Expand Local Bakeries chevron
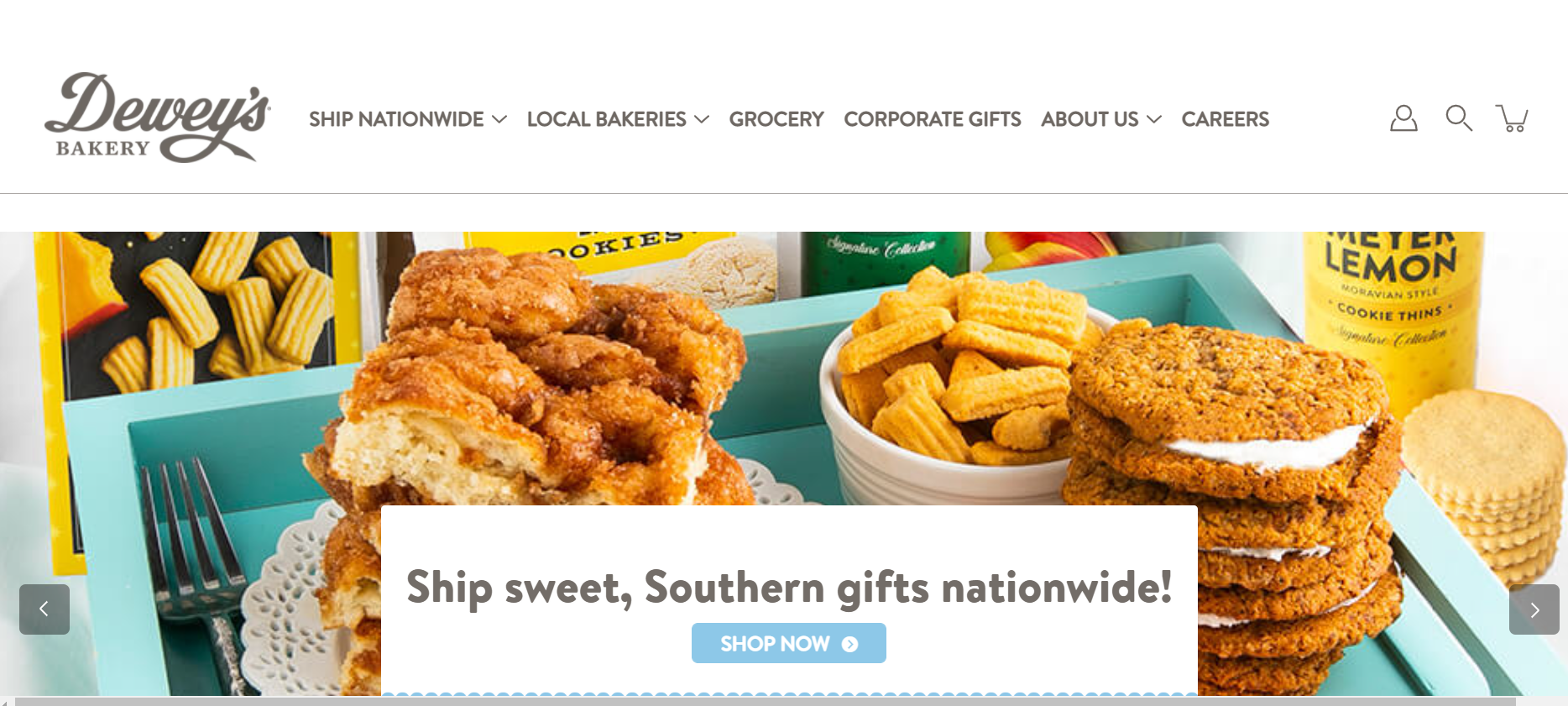The height and width of the screenshot is (706, 1568). coord(702,119)
